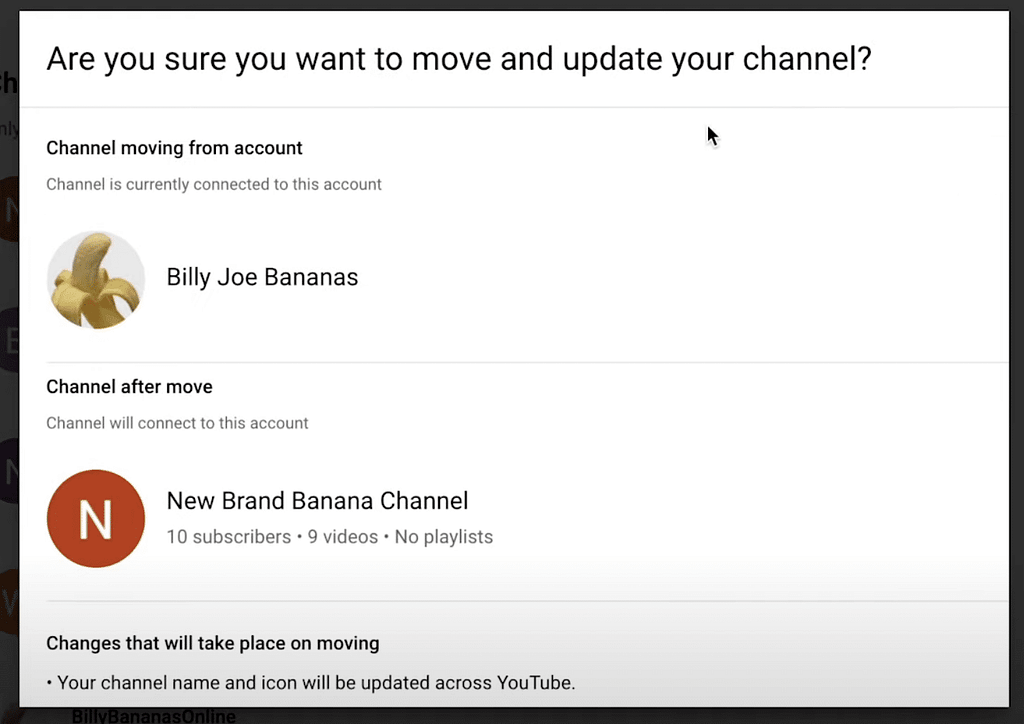
Task: Click the banana profile picture avatar
Action: click(x=96, y=279)
